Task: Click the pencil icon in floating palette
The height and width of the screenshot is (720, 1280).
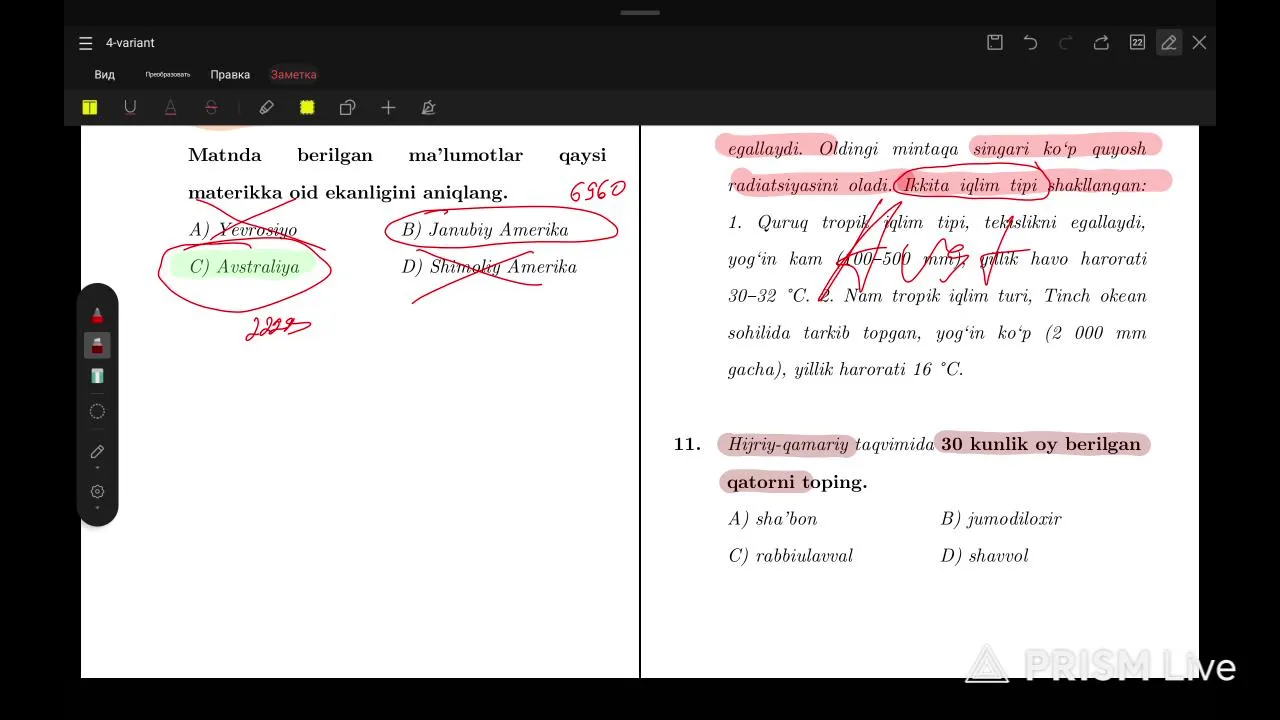Action: [x=97, y=451]
